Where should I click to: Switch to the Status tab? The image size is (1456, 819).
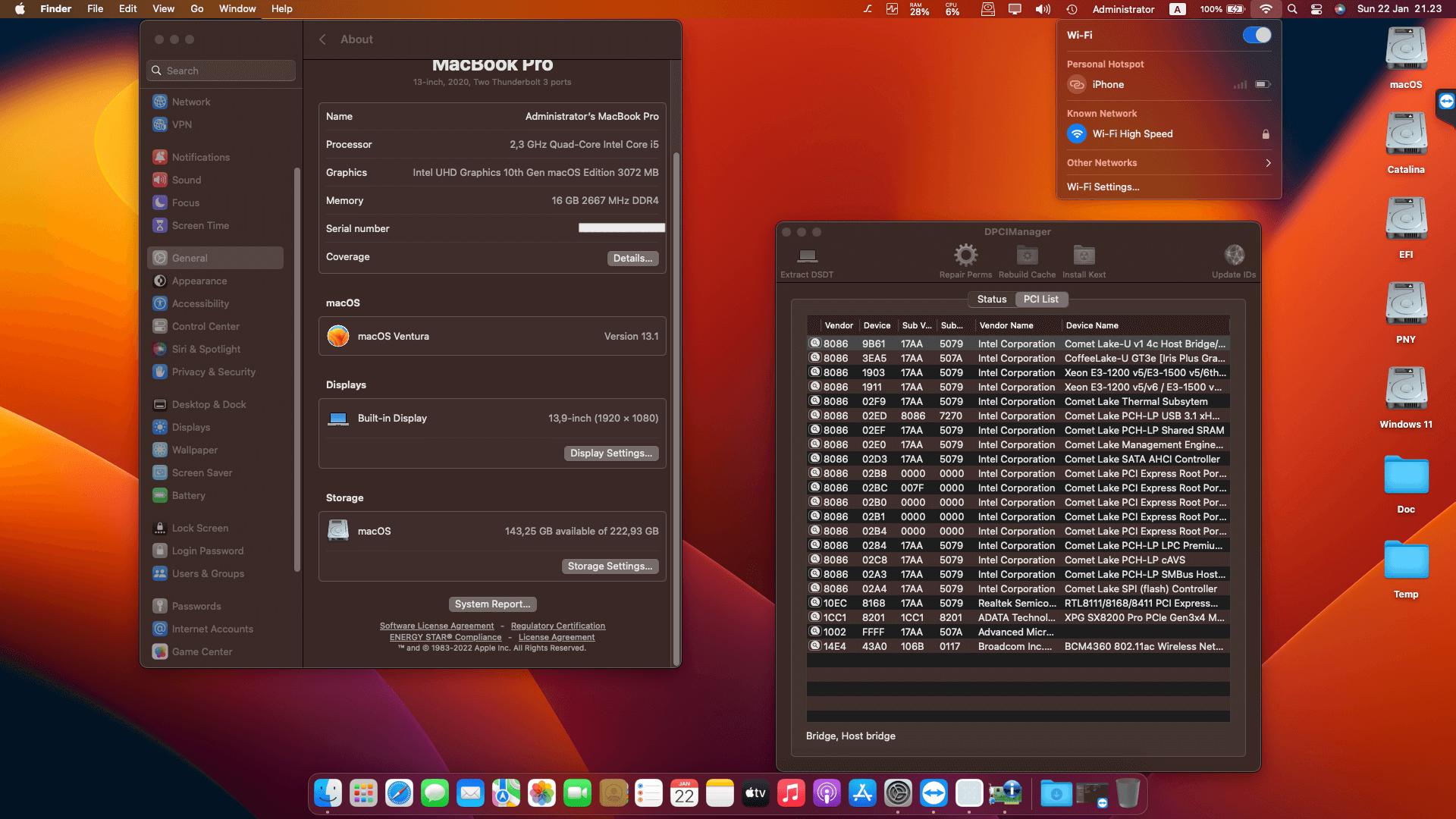coord(991,300)
